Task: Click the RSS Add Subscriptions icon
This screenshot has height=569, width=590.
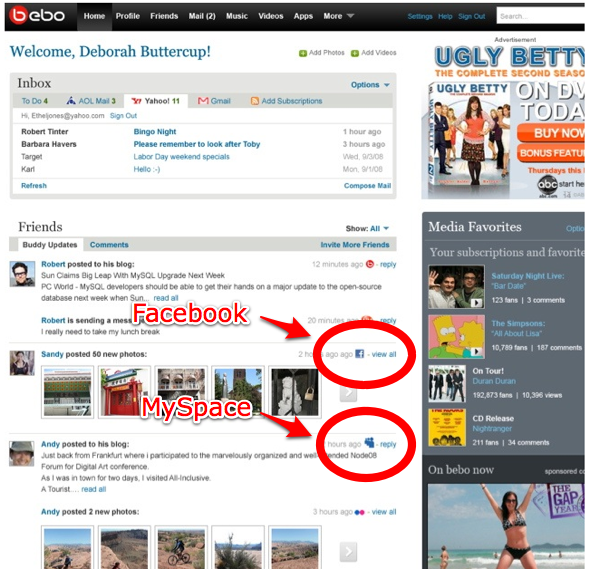Action: click(x=255, y=101)
